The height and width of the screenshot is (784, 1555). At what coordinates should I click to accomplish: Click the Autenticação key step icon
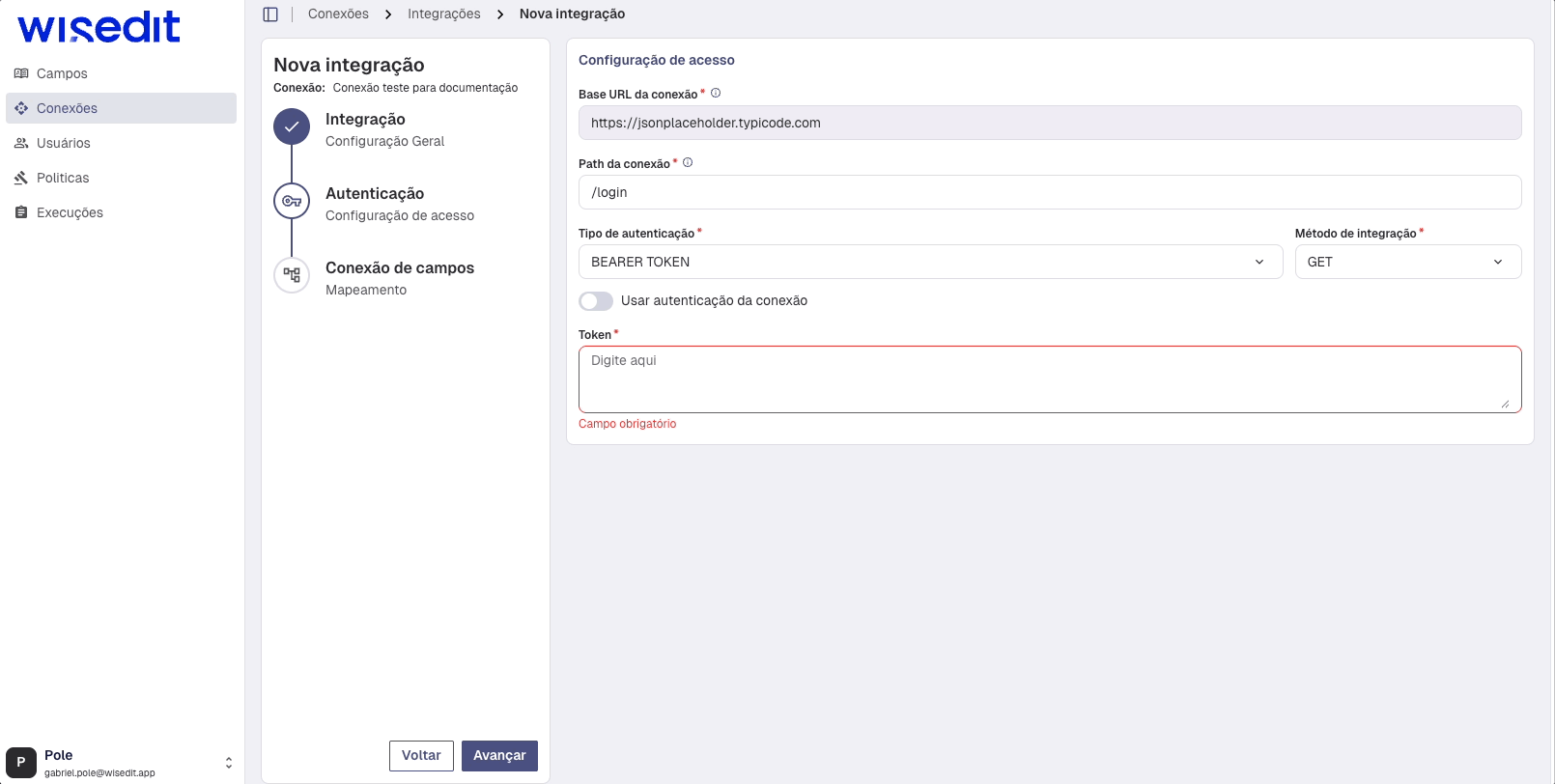(x=292, y=201)
